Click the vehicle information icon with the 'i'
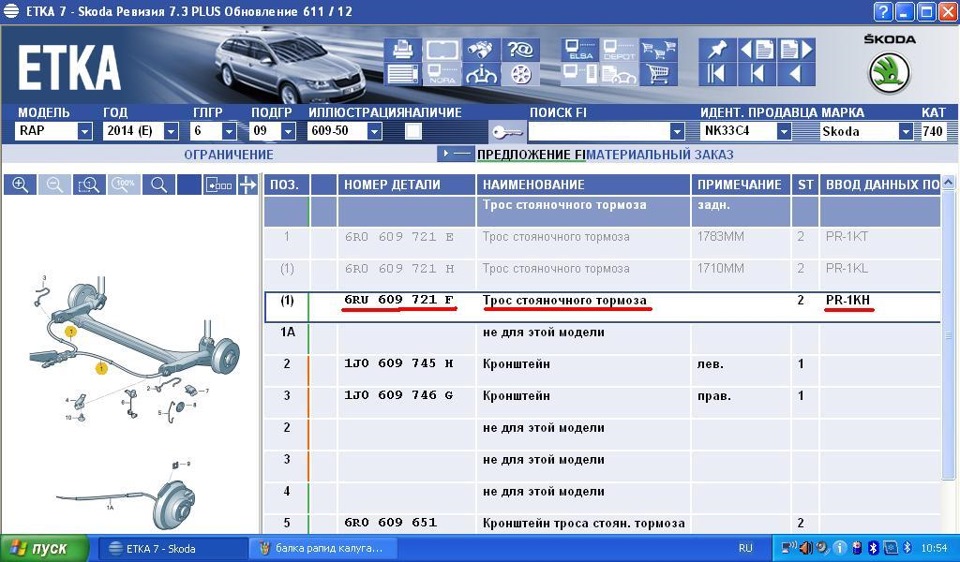The width and height of the screenshot is (960, 562). coord(481,74)
